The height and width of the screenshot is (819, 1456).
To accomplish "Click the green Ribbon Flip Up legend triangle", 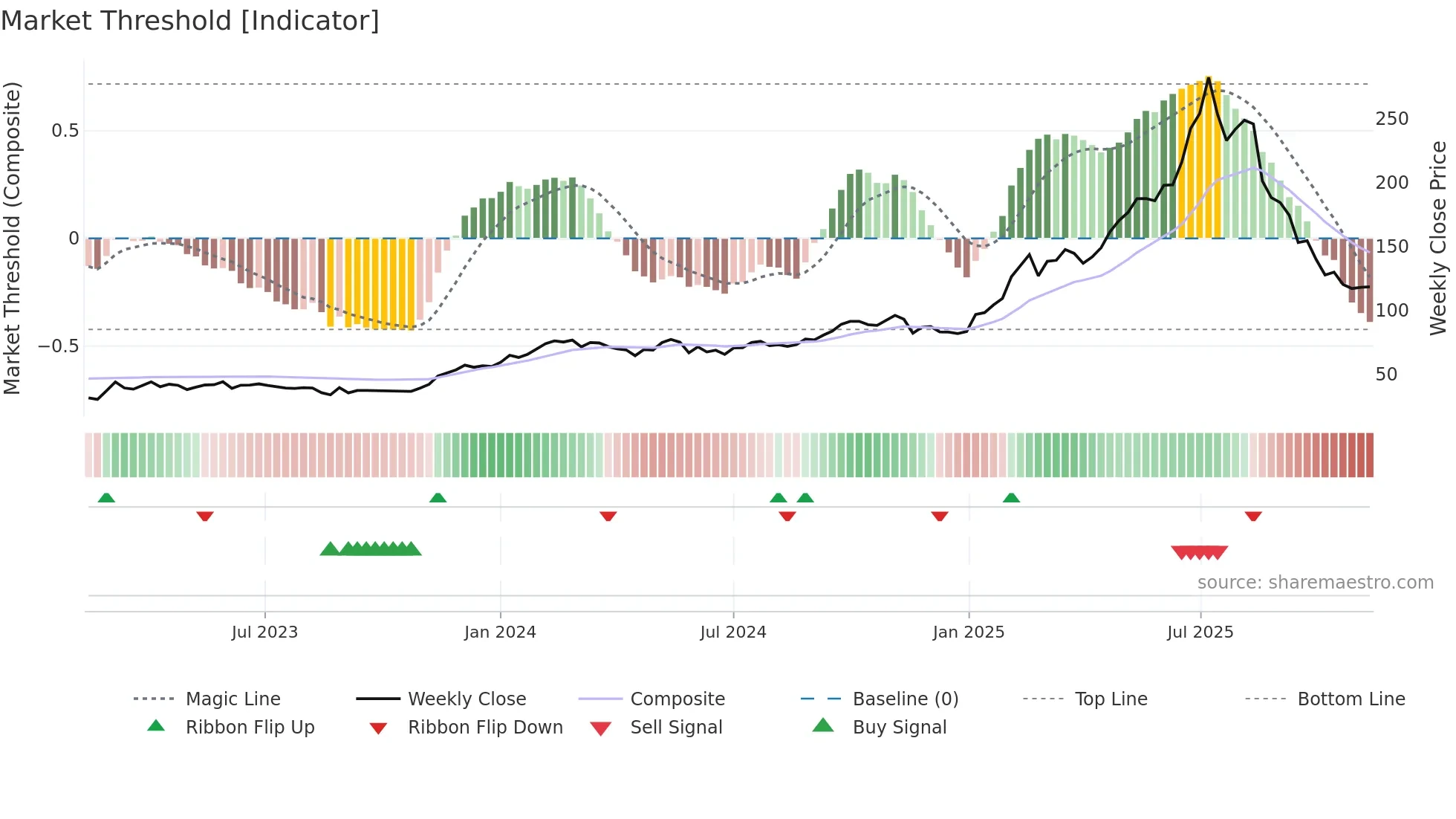I will pyautogui.click(x=156, y=725).
